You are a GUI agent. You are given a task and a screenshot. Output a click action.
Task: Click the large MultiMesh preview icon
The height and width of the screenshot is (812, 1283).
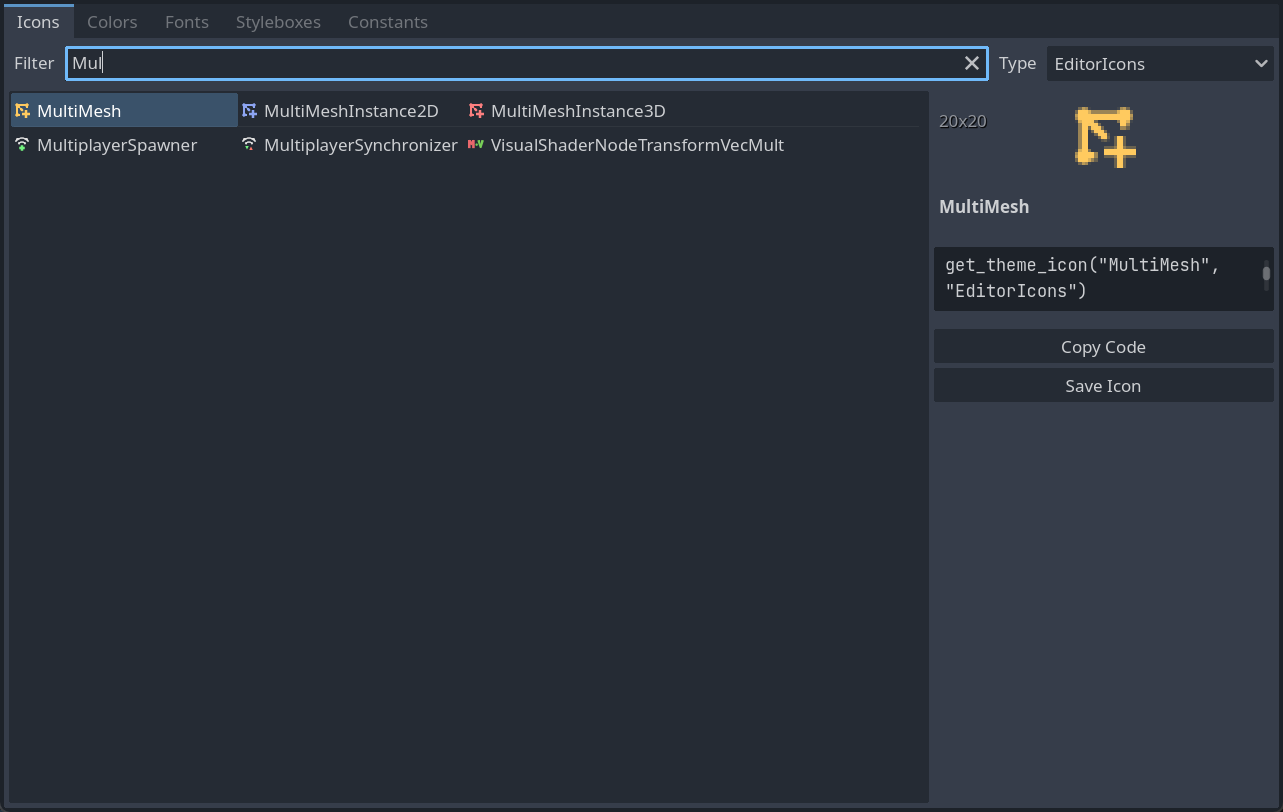1105,137
